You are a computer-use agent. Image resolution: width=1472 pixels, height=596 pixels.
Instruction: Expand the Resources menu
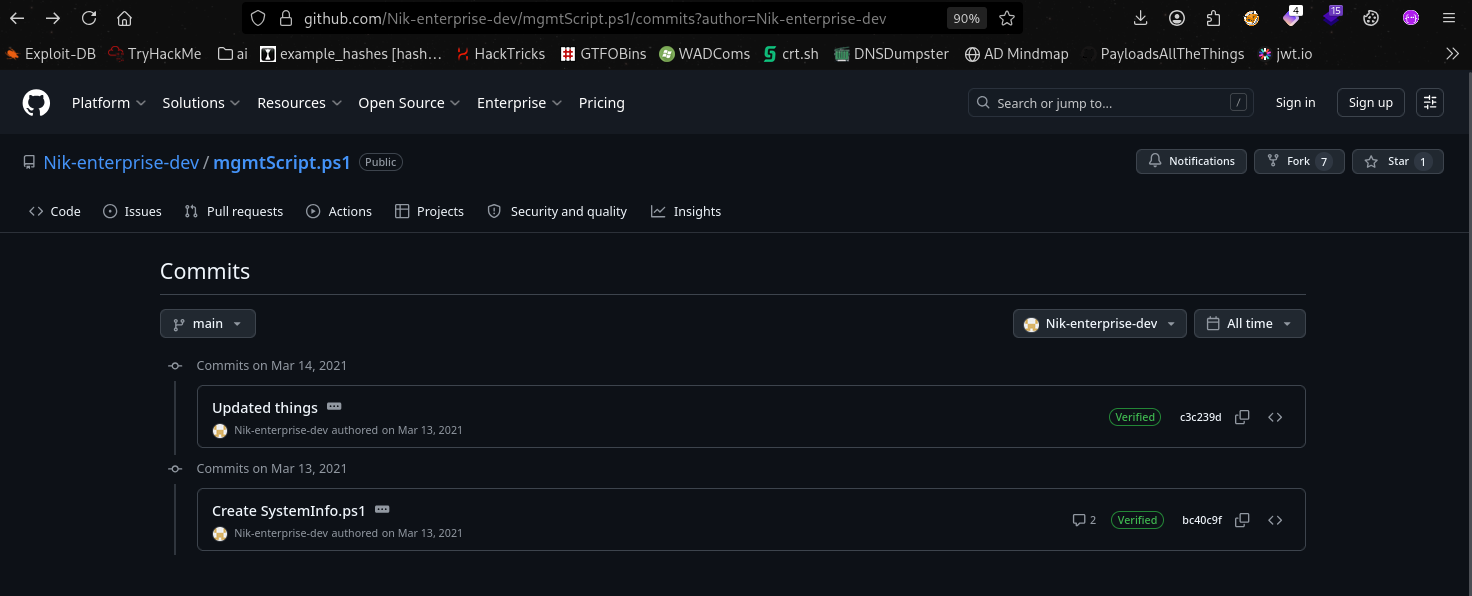300,103
